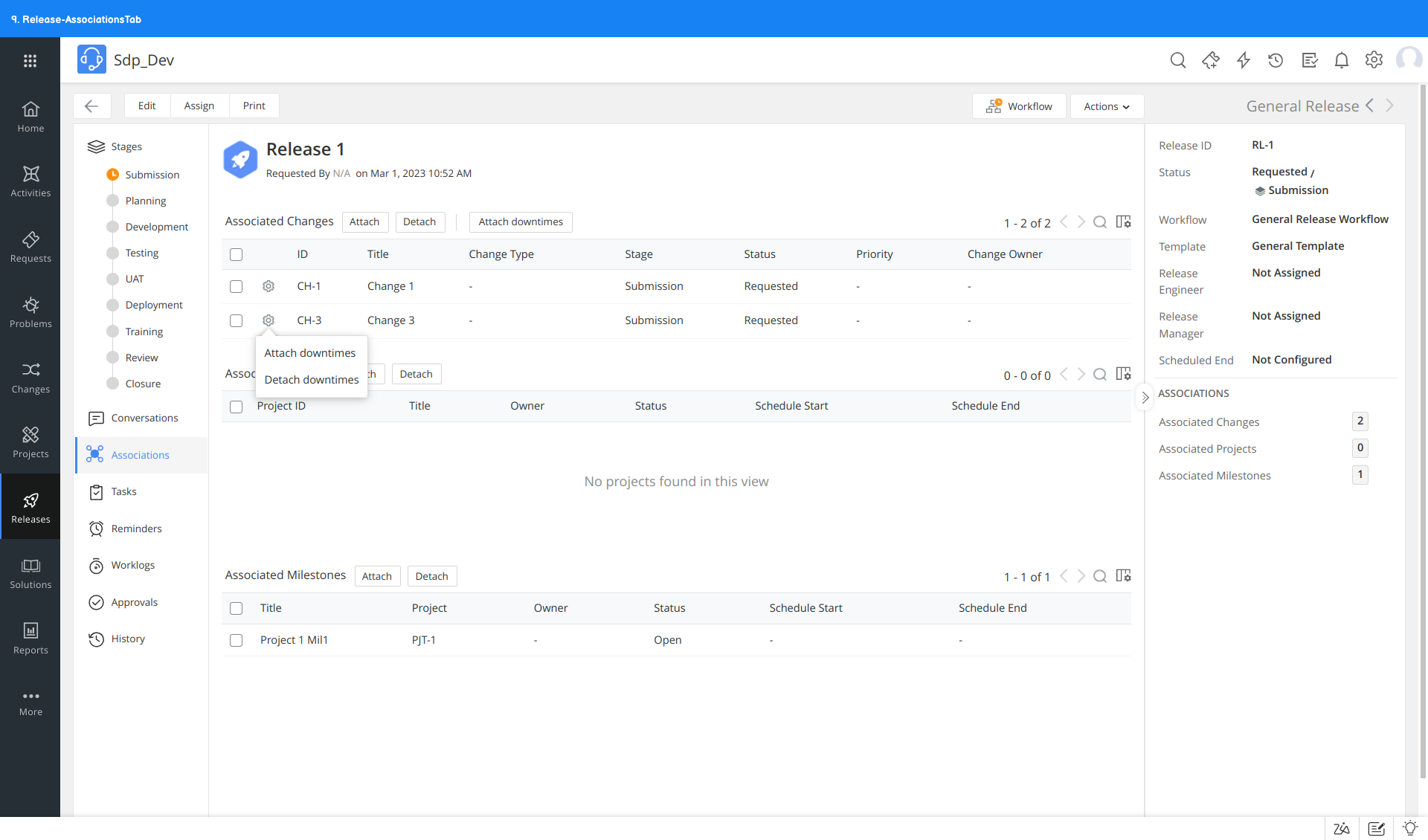The height and width of the screenshot is (840, 1428).
Task: Open recent items history icon in header
Action: [1276, 60]
